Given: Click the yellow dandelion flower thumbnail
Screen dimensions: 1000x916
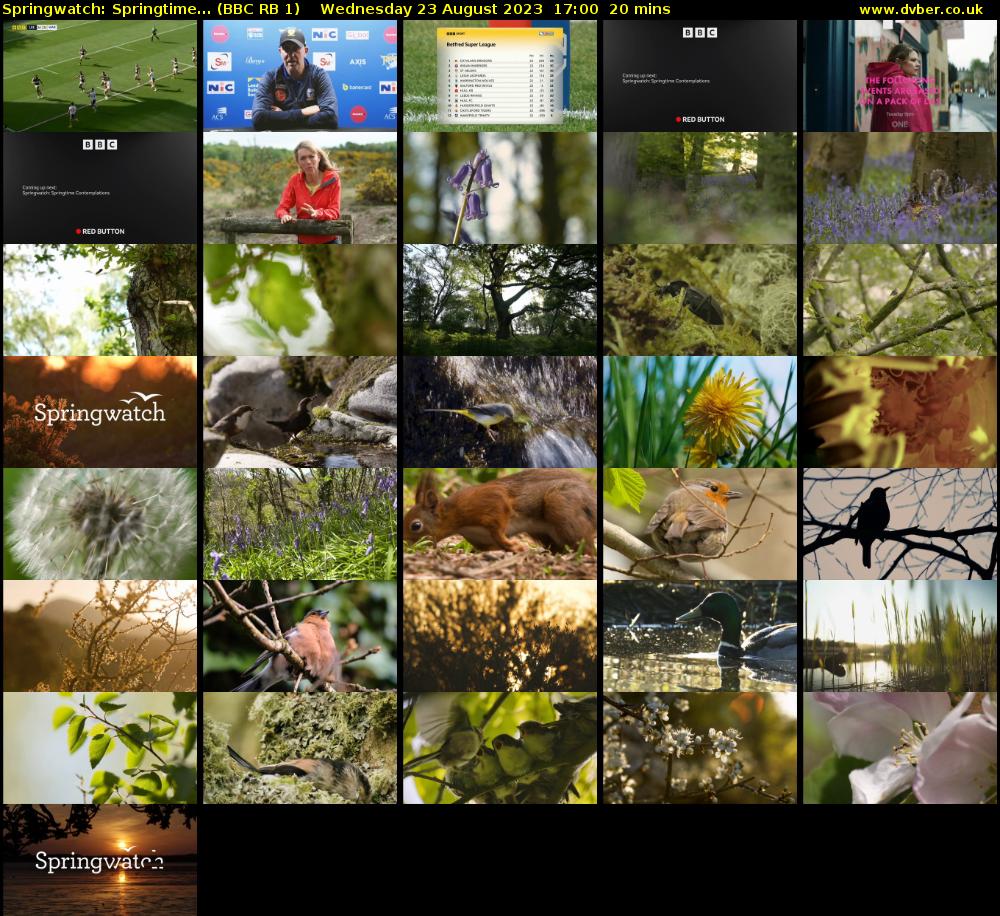Looking at the screenshot, I should (x=700, y=412).
